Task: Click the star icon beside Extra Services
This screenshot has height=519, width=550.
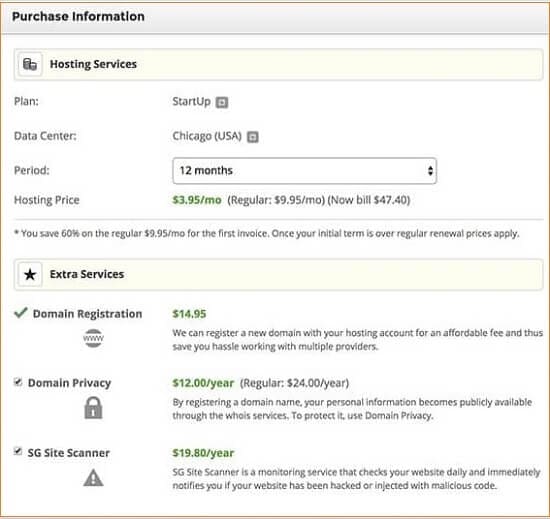Action: click(x=30, y=275)
